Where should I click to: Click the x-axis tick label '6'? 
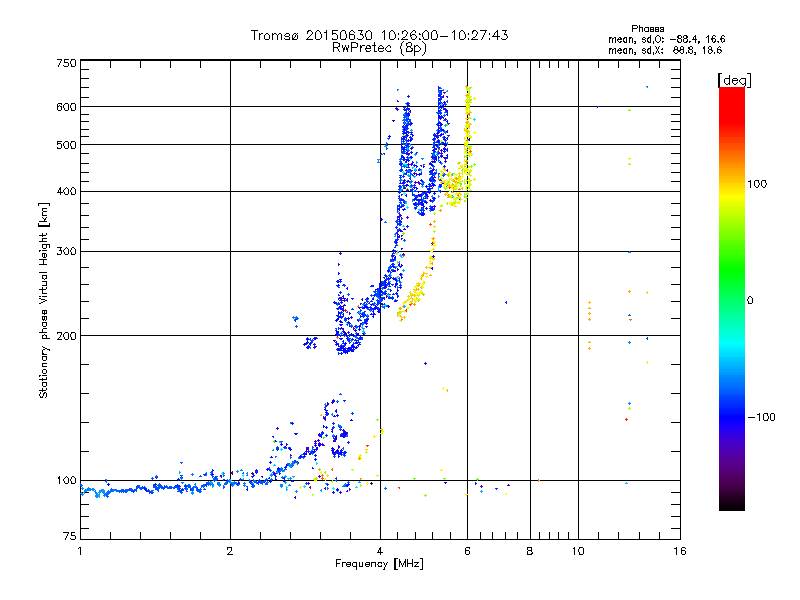pyautogui.click(x=467, y=551)
